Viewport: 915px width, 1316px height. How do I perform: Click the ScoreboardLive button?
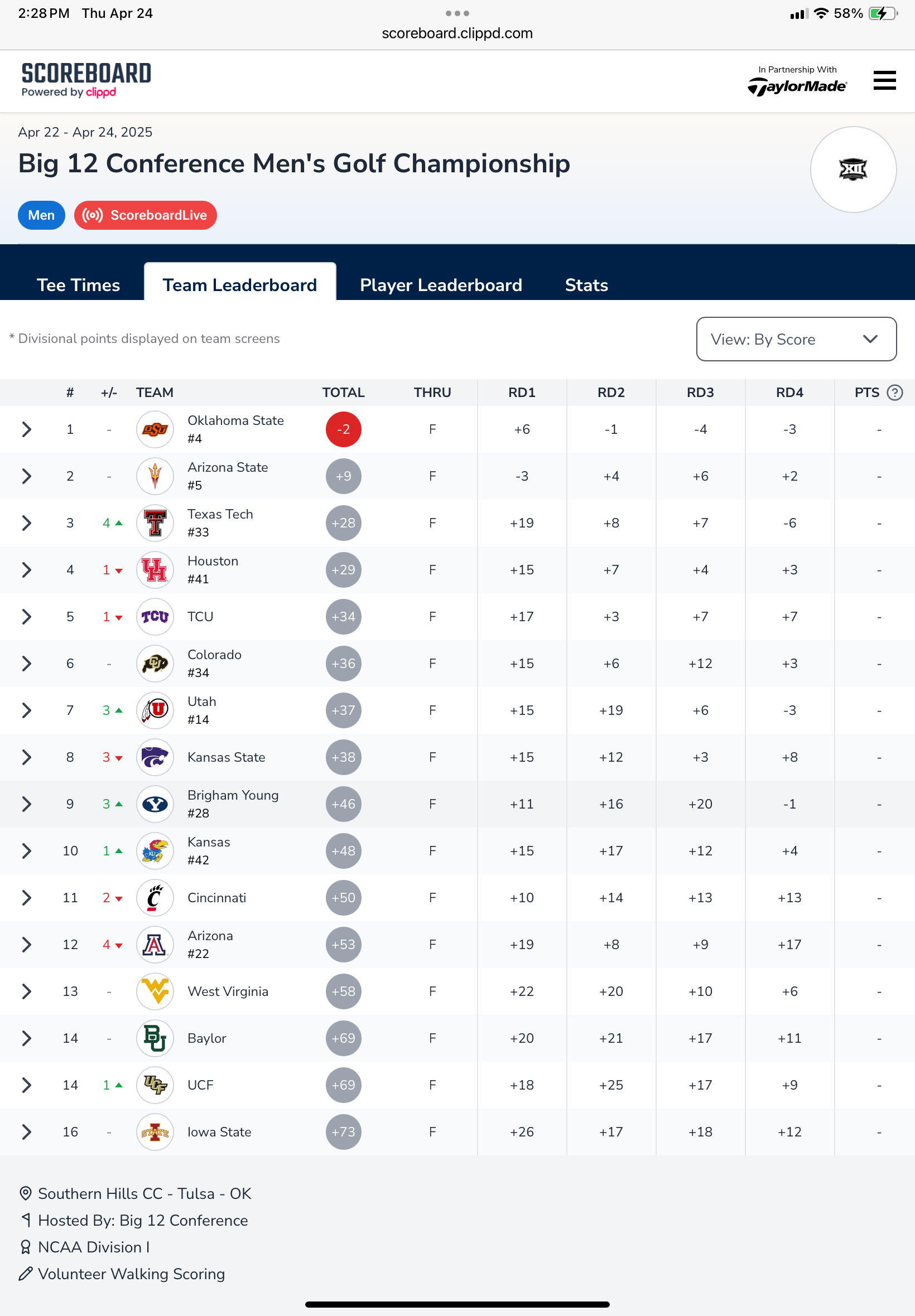pyautogui.click(x=146, y=215)
